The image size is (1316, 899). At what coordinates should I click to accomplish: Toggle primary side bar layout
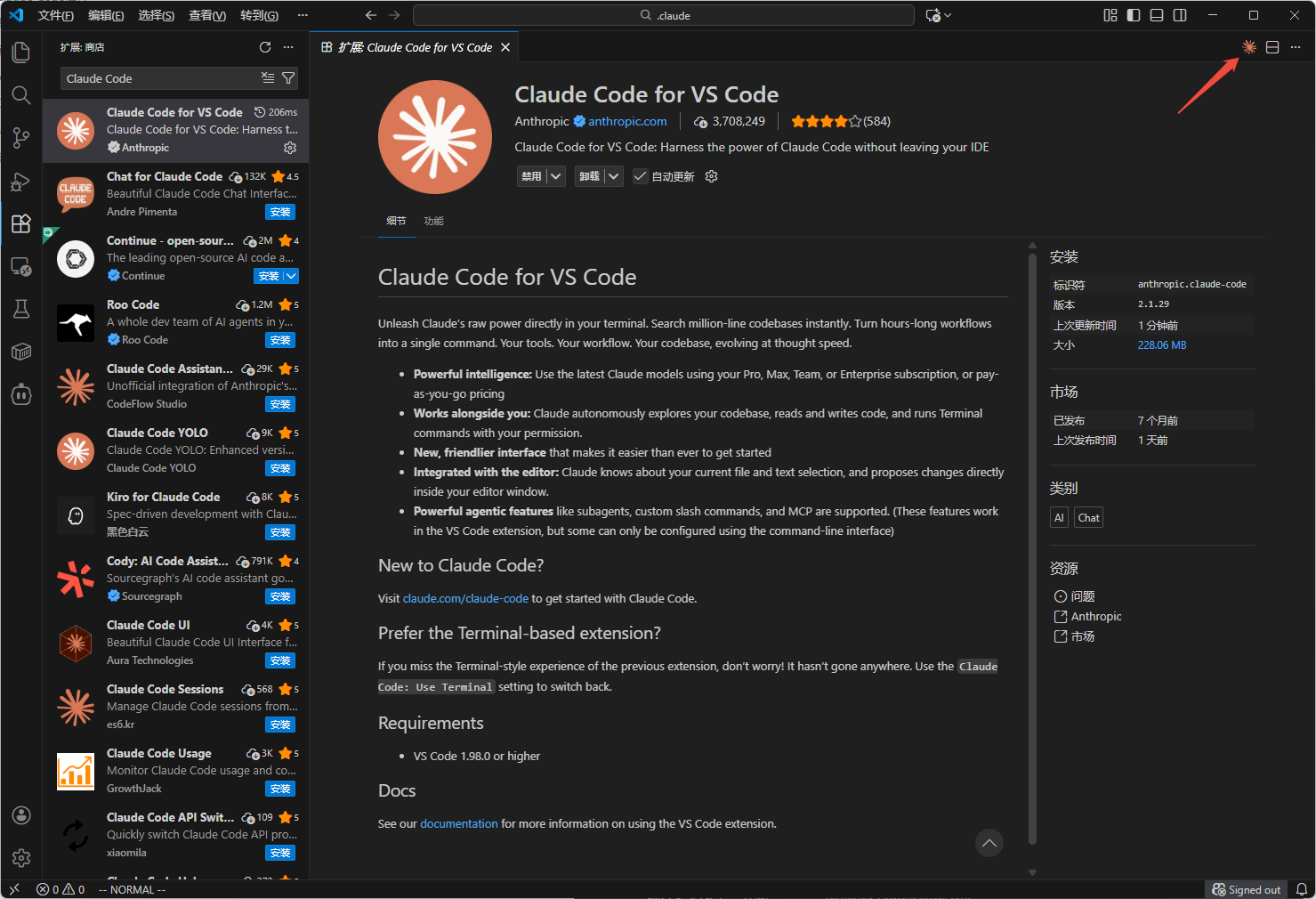point(1134,15)
